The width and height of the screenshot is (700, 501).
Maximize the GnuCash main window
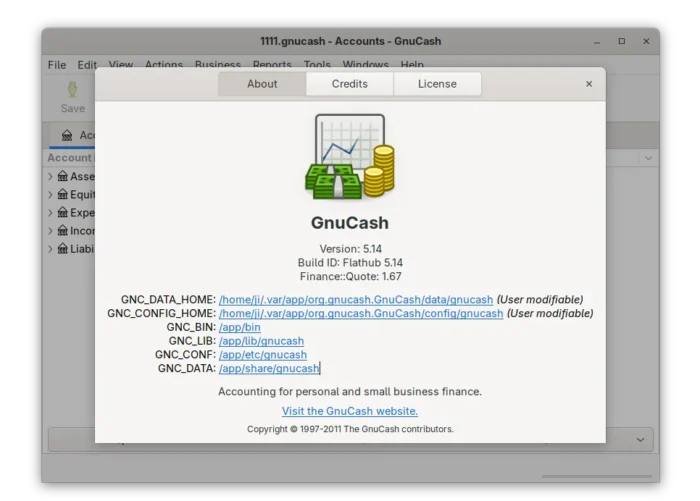tap(621, 41)
